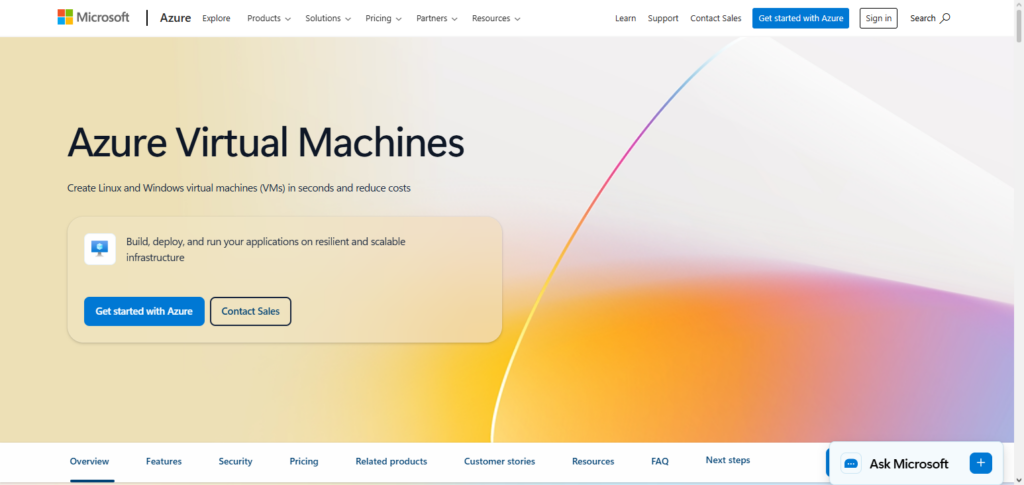Image resolution: width=1024 pixels, height=485 pixels.
Task: Click the 'Build, deploy, and run your applications' text
Action: click(266, 249)
